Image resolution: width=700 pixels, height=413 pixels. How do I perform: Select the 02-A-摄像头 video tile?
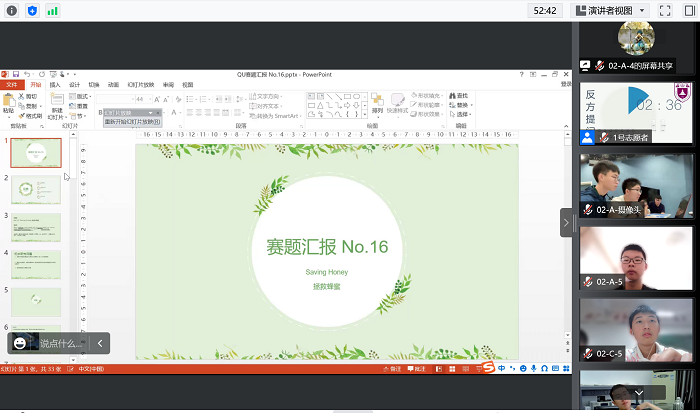click(x=637, y=186)
